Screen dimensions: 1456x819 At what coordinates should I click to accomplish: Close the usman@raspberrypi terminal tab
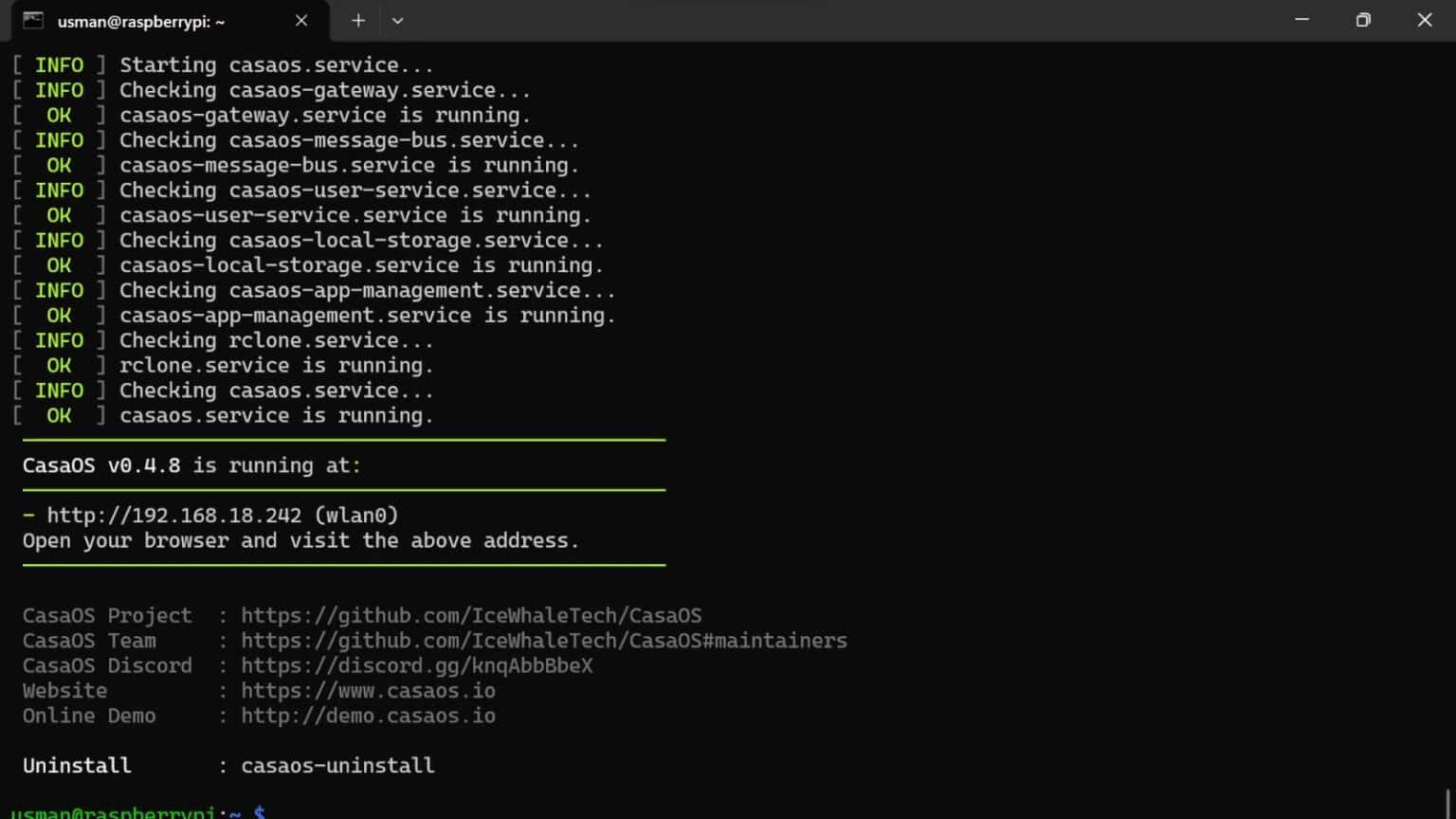click(301, 21)
